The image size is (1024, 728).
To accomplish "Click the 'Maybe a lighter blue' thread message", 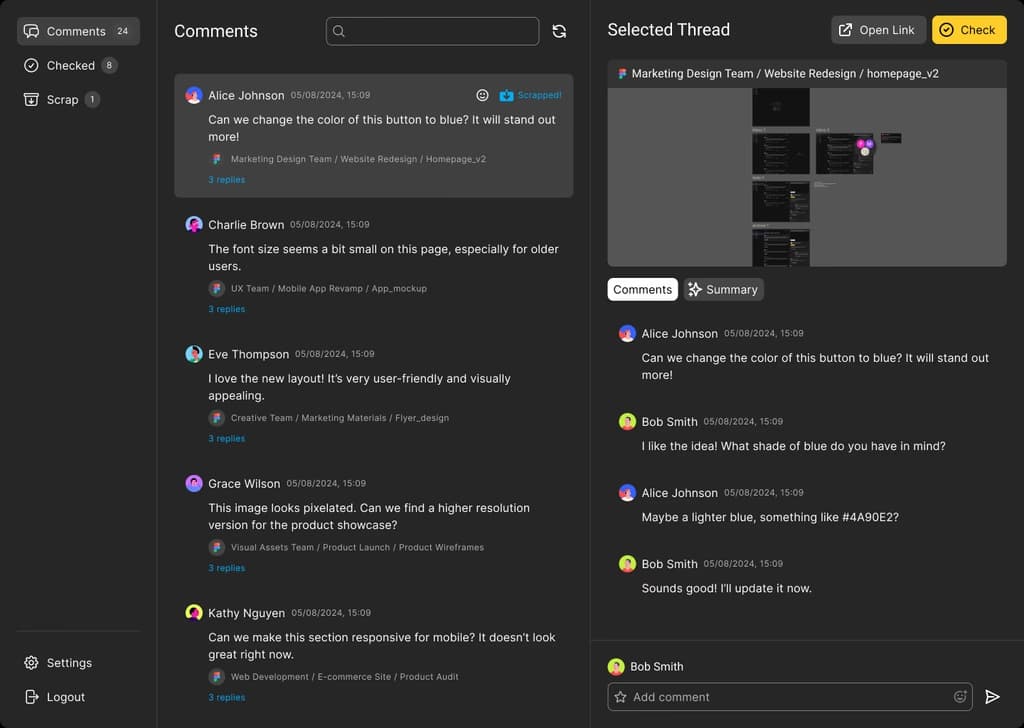I will (x=769, y=517).
